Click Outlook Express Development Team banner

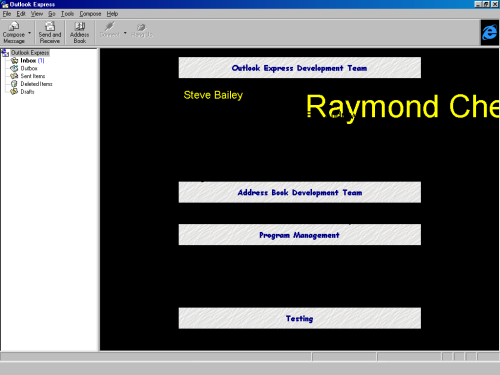pyautogui.click(x=300, y=68)
